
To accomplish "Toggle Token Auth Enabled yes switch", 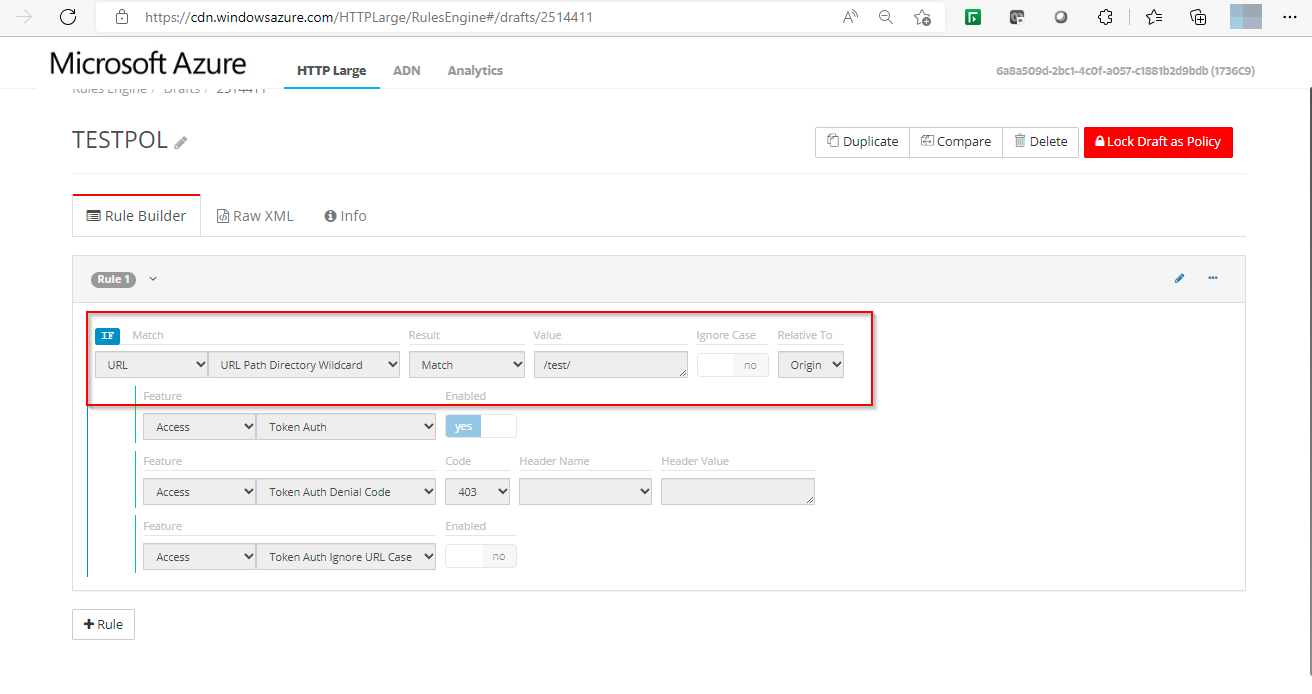I will point(481,426).
